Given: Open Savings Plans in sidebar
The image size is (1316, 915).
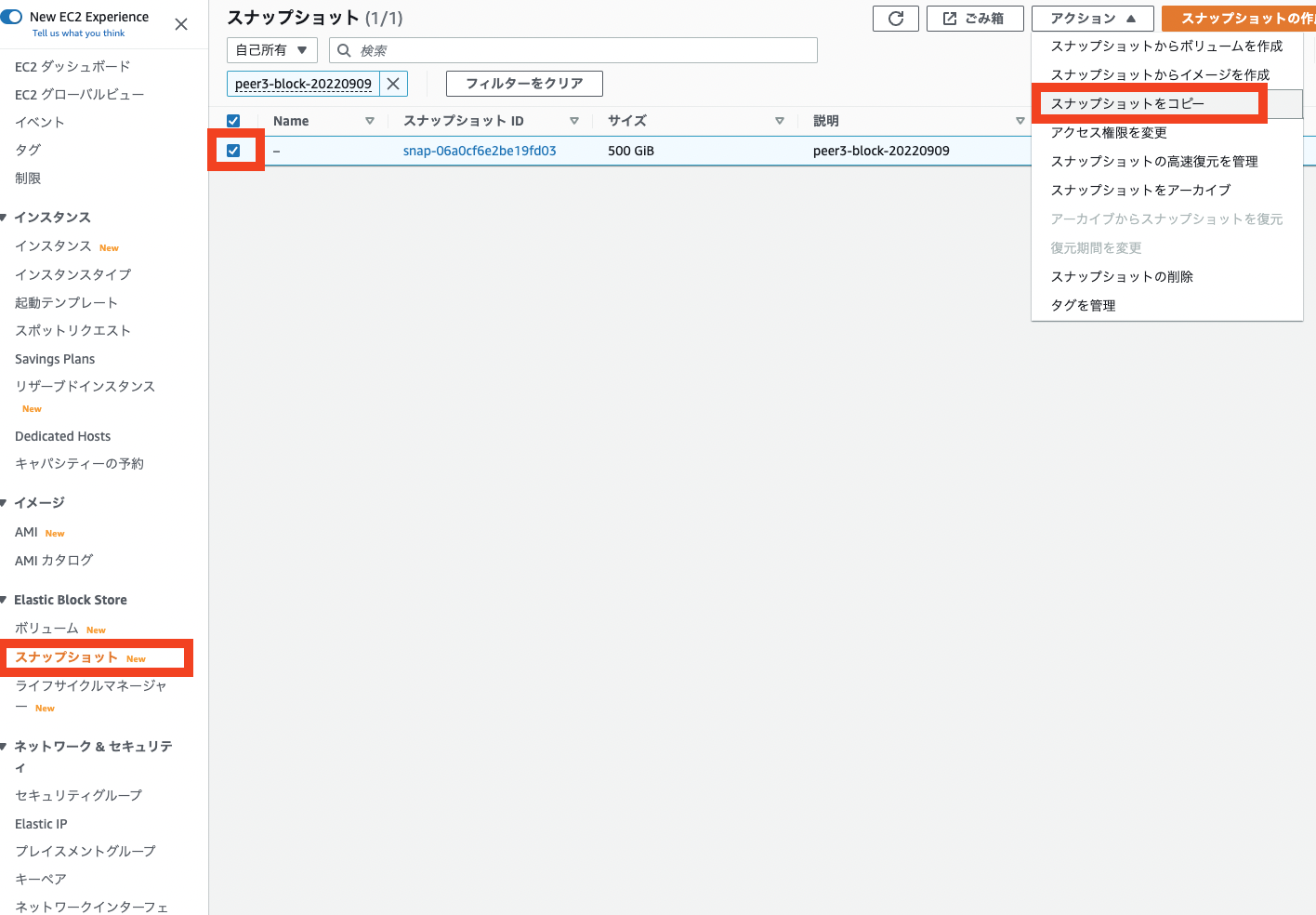Looking at the screenshot, I should [x=55, y=359].
